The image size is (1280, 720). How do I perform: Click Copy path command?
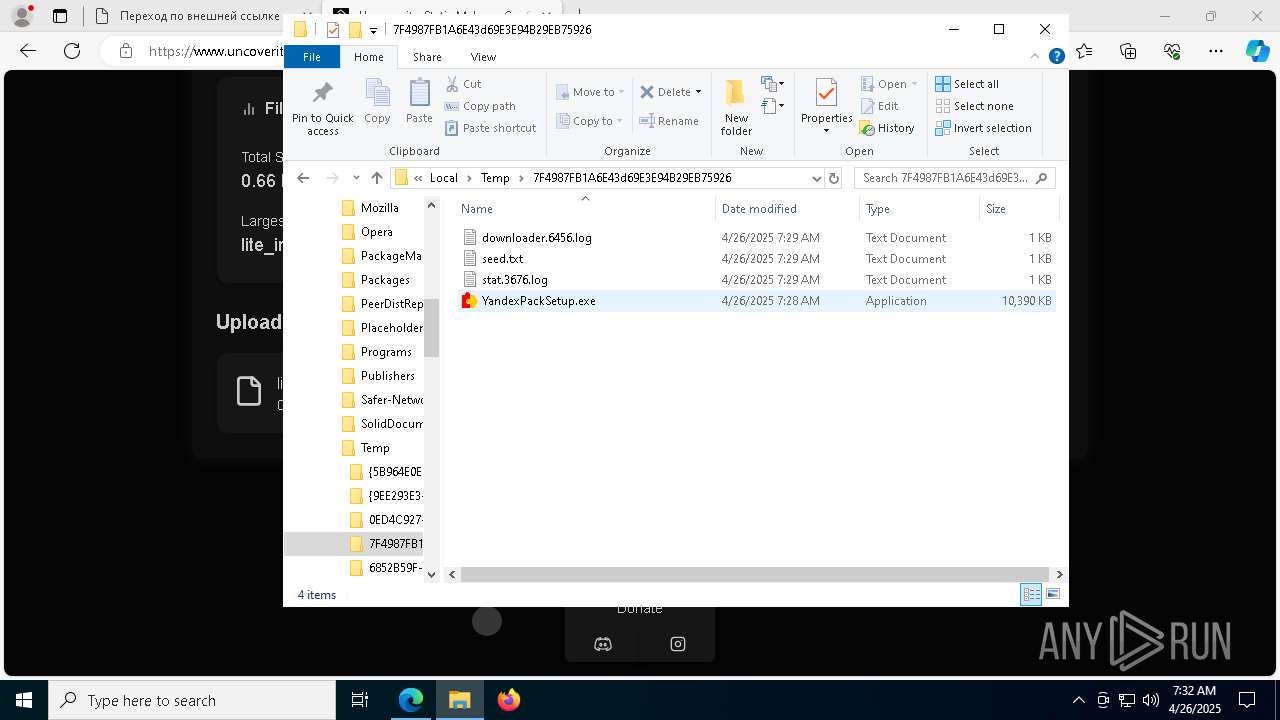480,106
